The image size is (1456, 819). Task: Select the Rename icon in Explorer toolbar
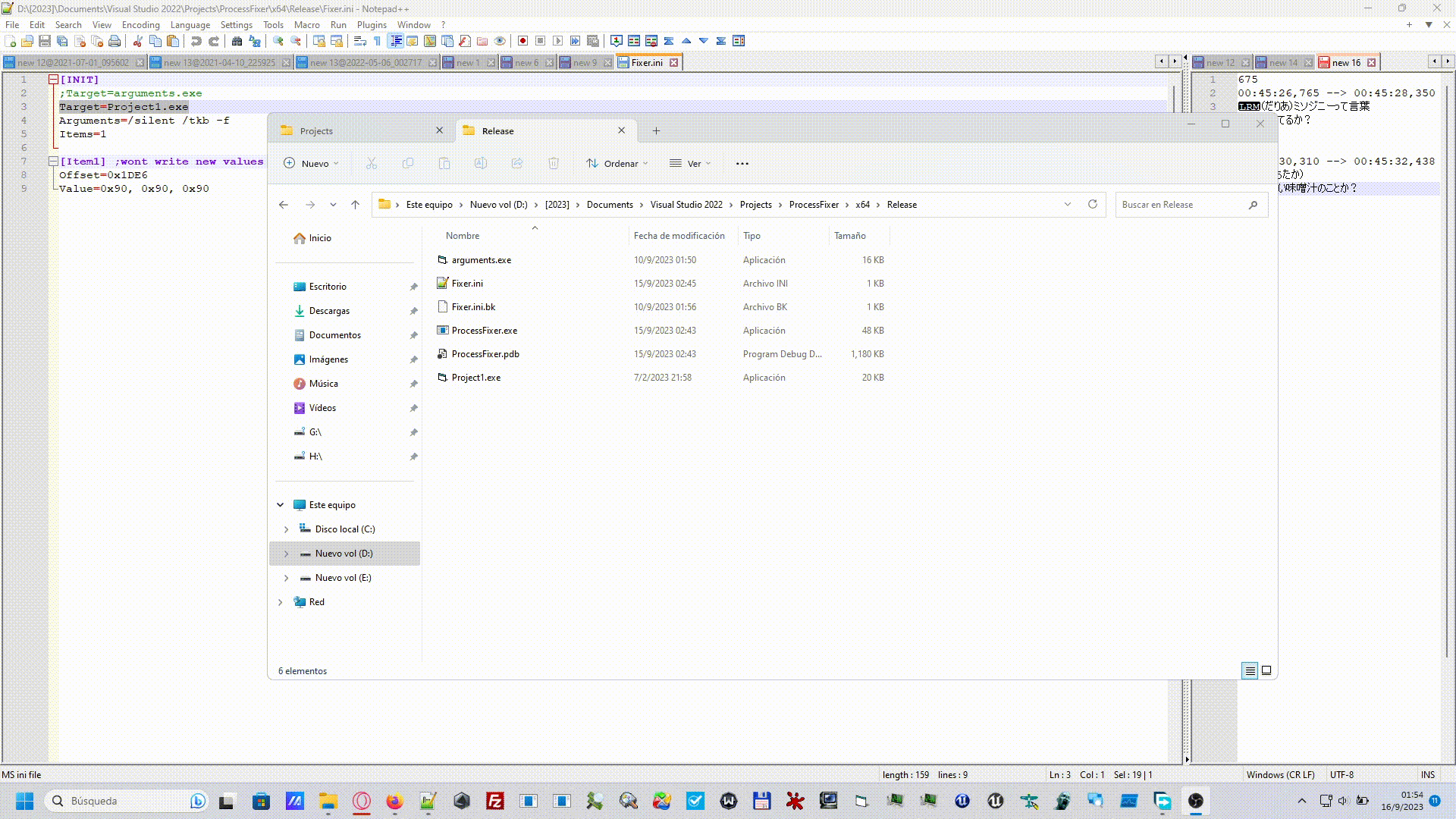[x=480, y=163]
